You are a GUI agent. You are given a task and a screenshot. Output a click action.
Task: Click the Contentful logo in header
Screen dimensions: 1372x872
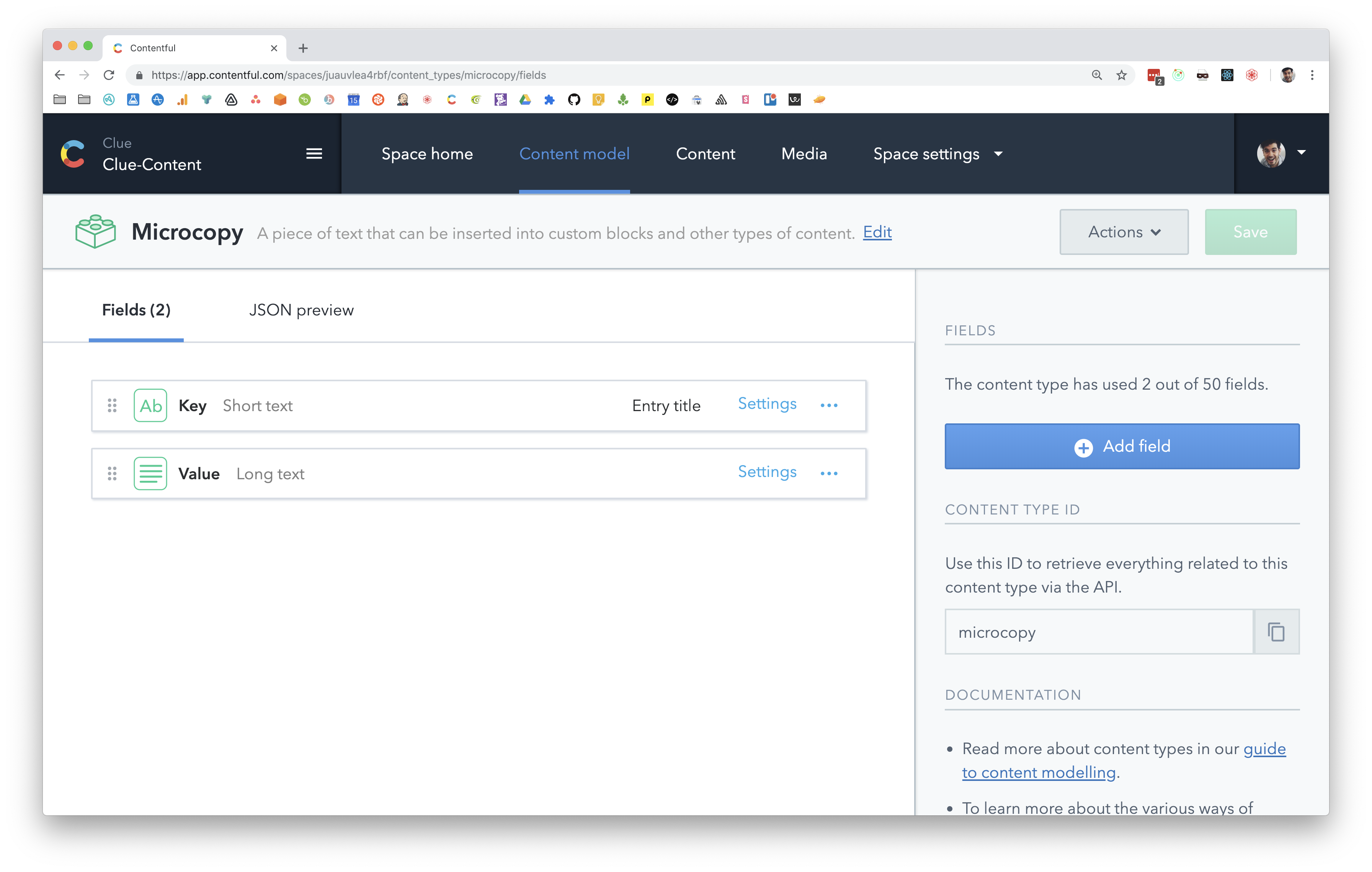tap(73, 154)
